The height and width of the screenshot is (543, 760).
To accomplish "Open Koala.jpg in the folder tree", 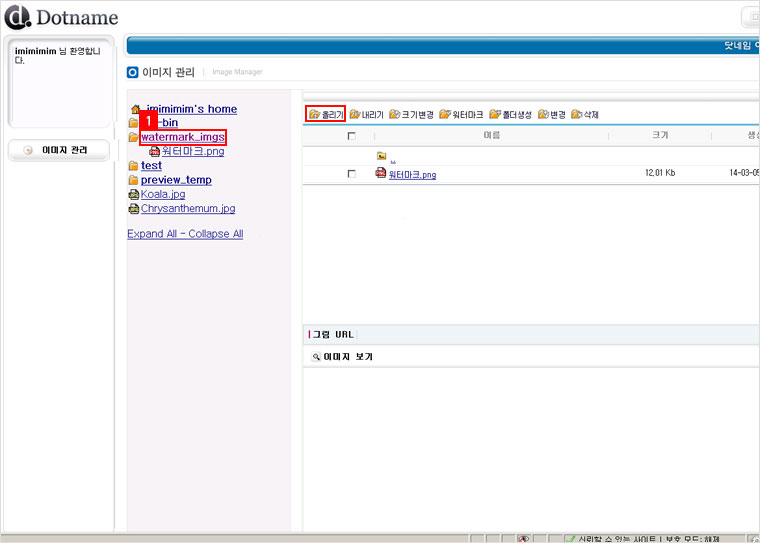I will [x=162, y=194].
